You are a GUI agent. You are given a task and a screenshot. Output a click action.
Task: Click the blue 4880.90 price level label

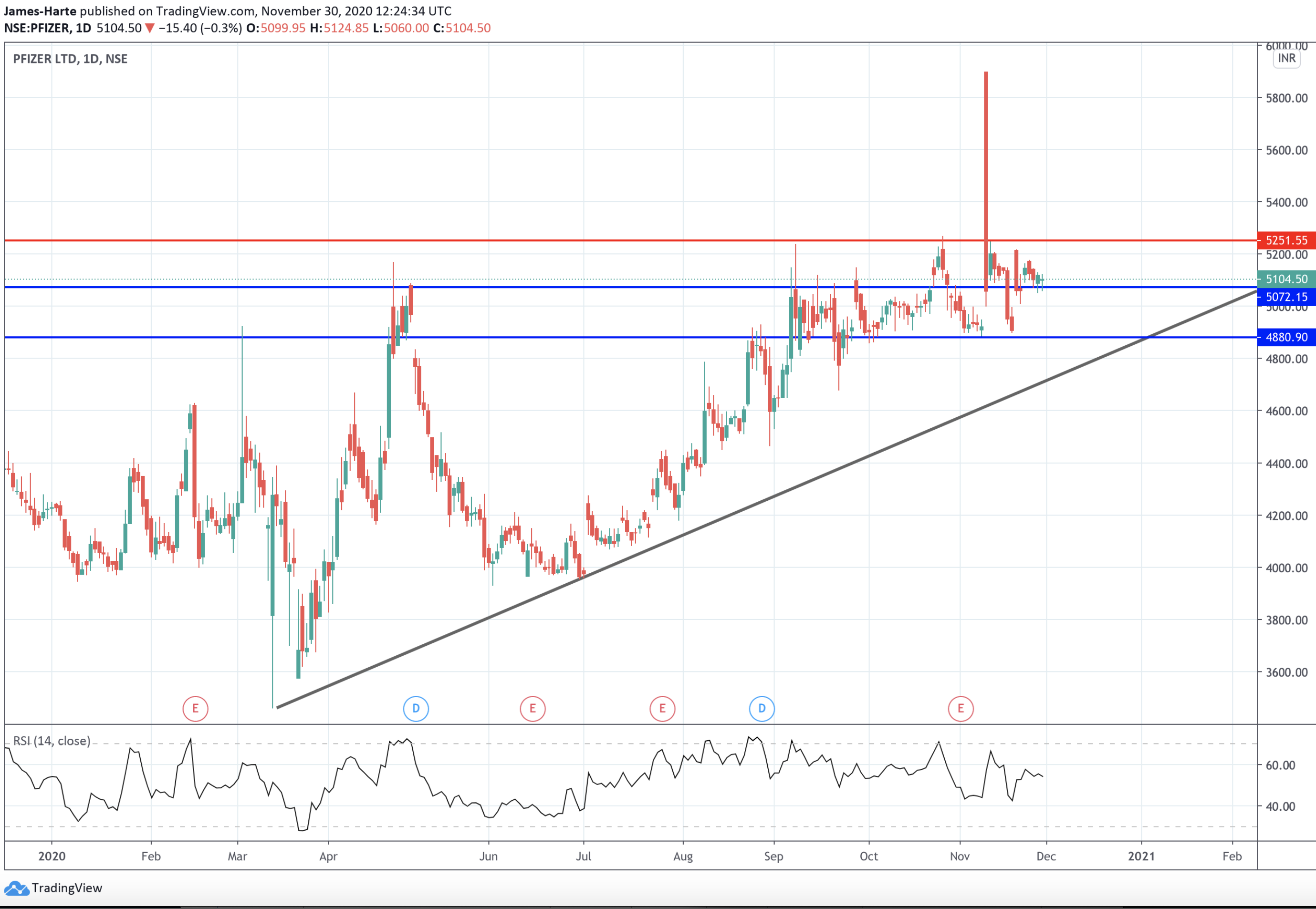[1286, 337]
